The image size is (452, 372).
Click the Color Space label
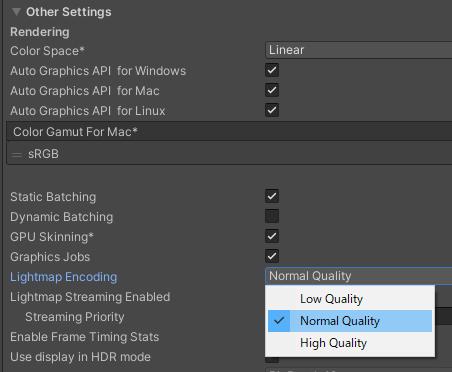tap(47, 51)
